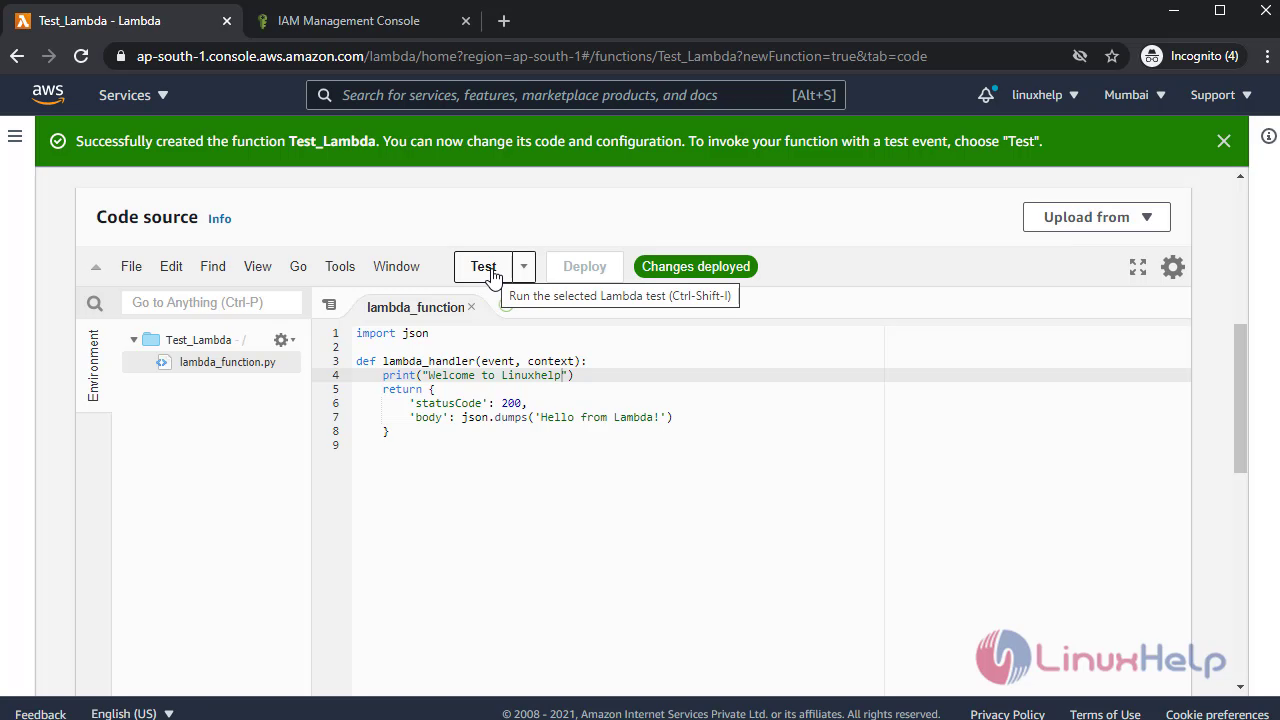Open the Go menu

298,267
